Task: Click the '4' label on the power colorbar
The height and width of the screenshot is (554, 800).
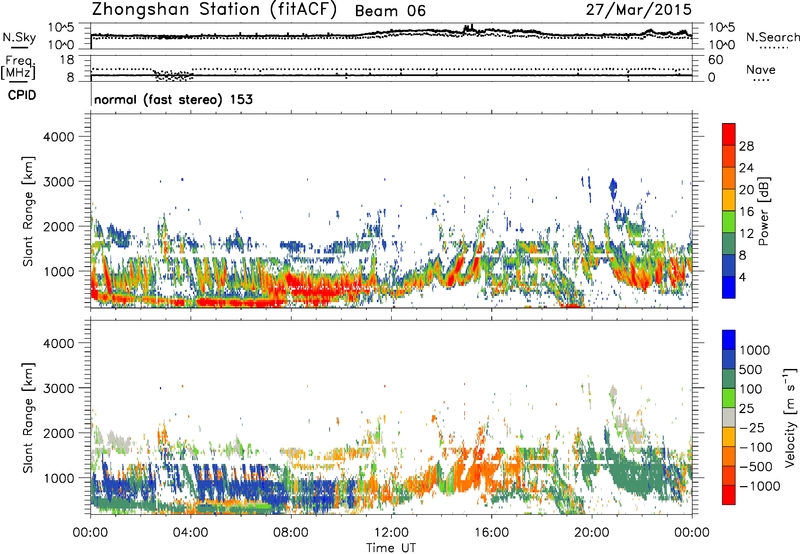Action: 742,278
